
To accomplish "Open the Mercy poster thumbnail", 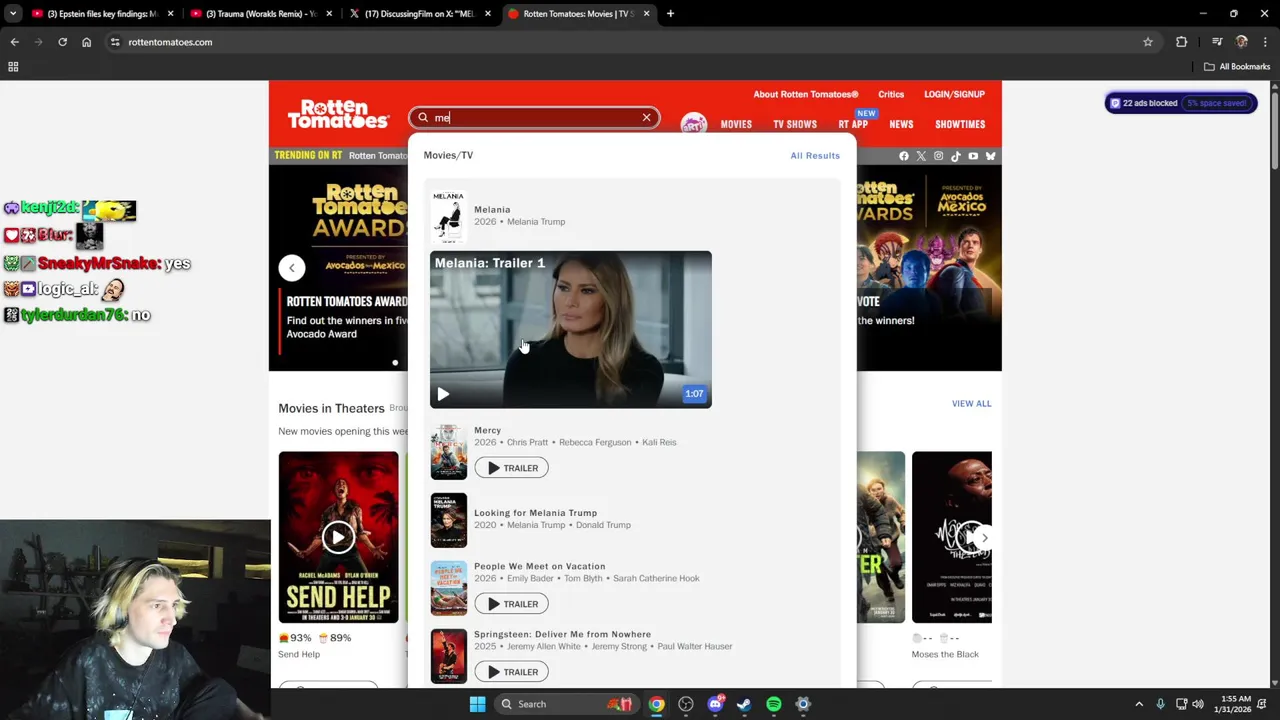I will point(449,452).
